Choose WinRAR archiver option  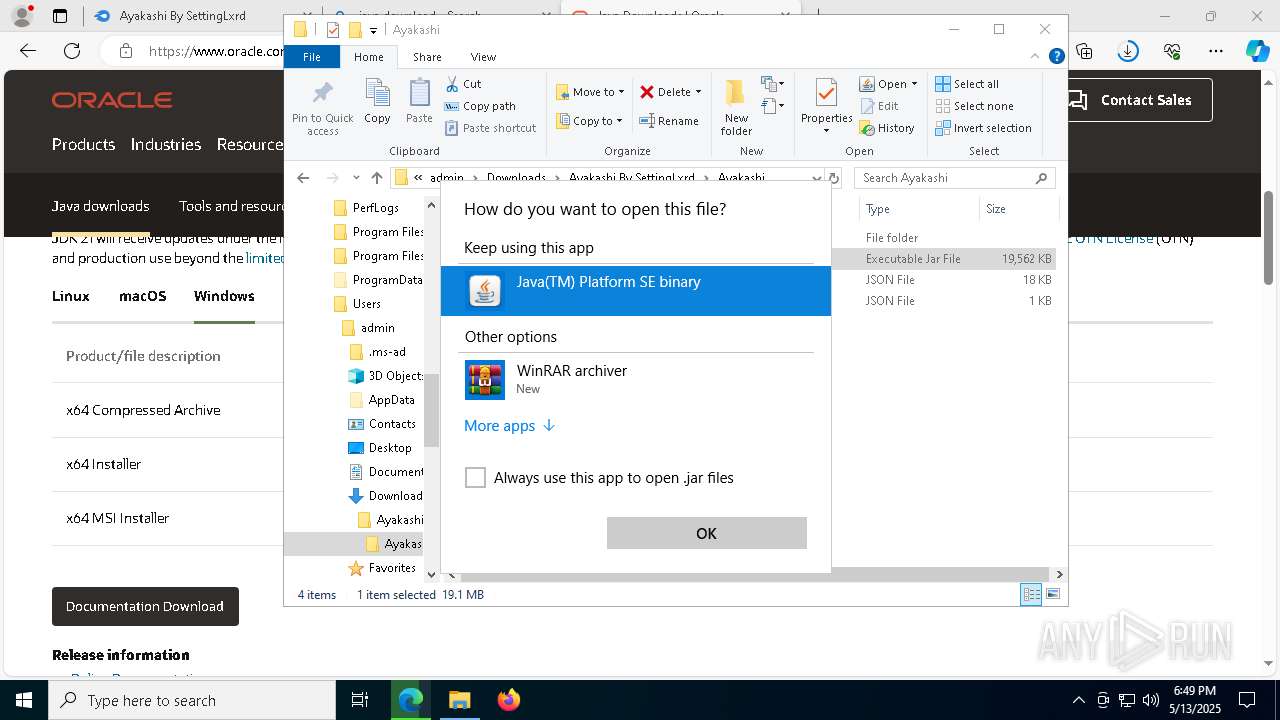[636, 379]
